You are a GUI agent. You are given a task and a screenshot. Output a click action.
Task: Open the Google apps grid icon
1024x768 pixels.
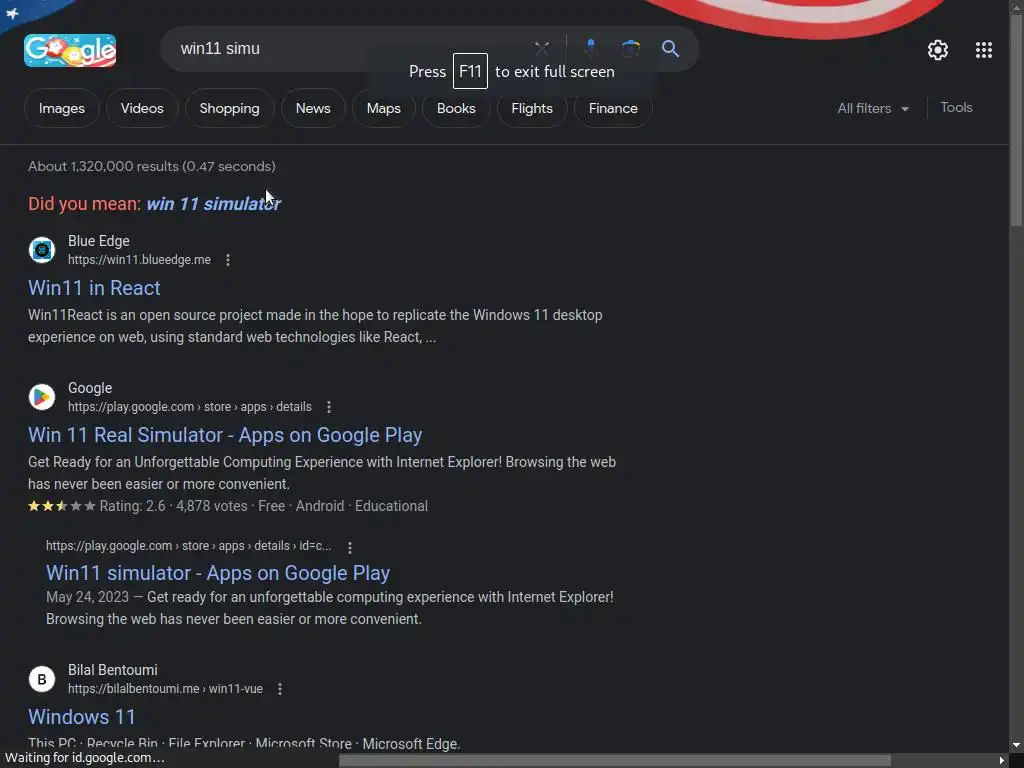pyautogui.click(x=984, y=50)
